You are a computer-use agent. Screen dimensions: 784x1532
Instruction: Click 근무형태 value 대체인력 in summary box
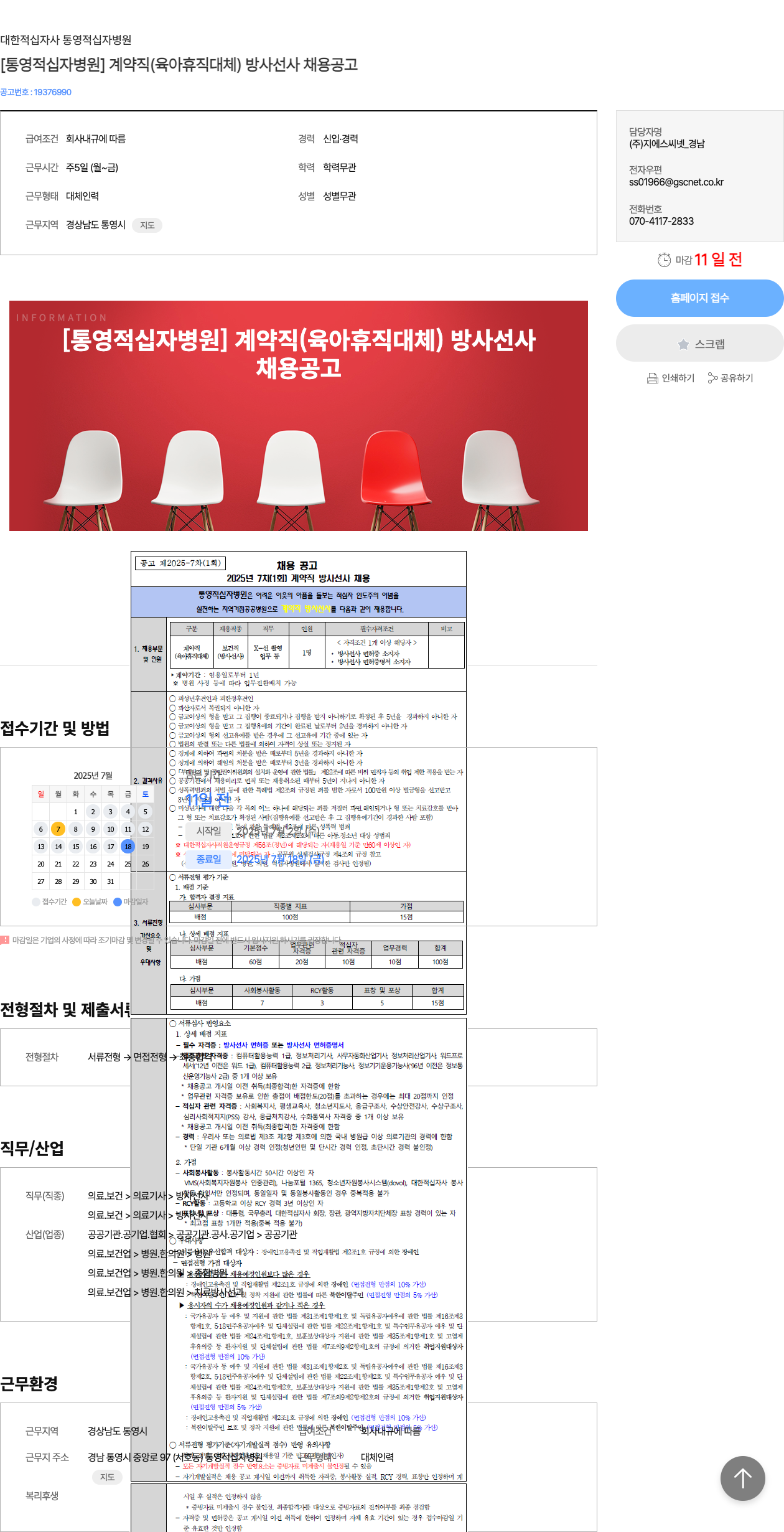(82, 196)
